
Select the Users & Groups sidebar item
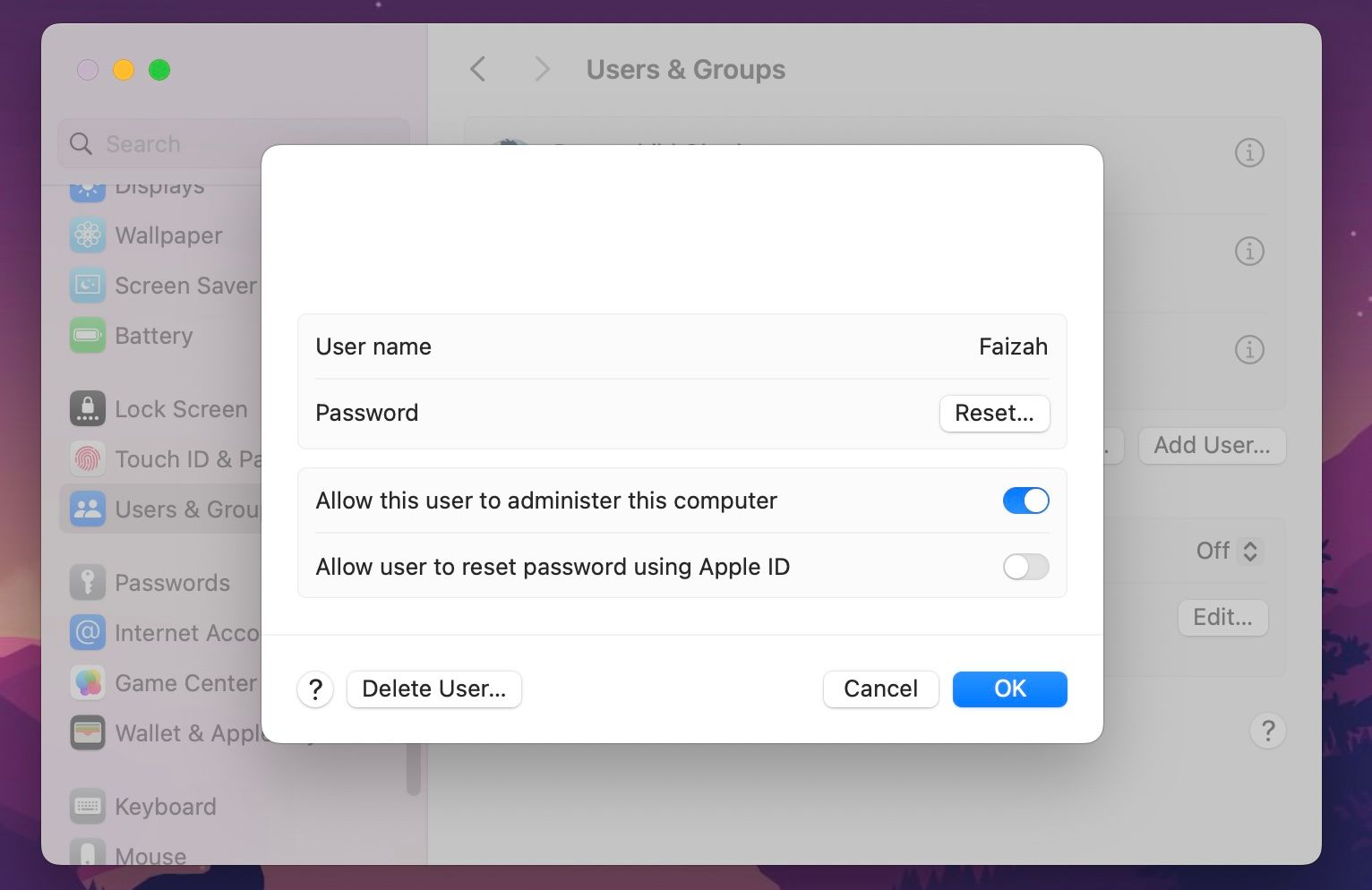tap(161, 509)
